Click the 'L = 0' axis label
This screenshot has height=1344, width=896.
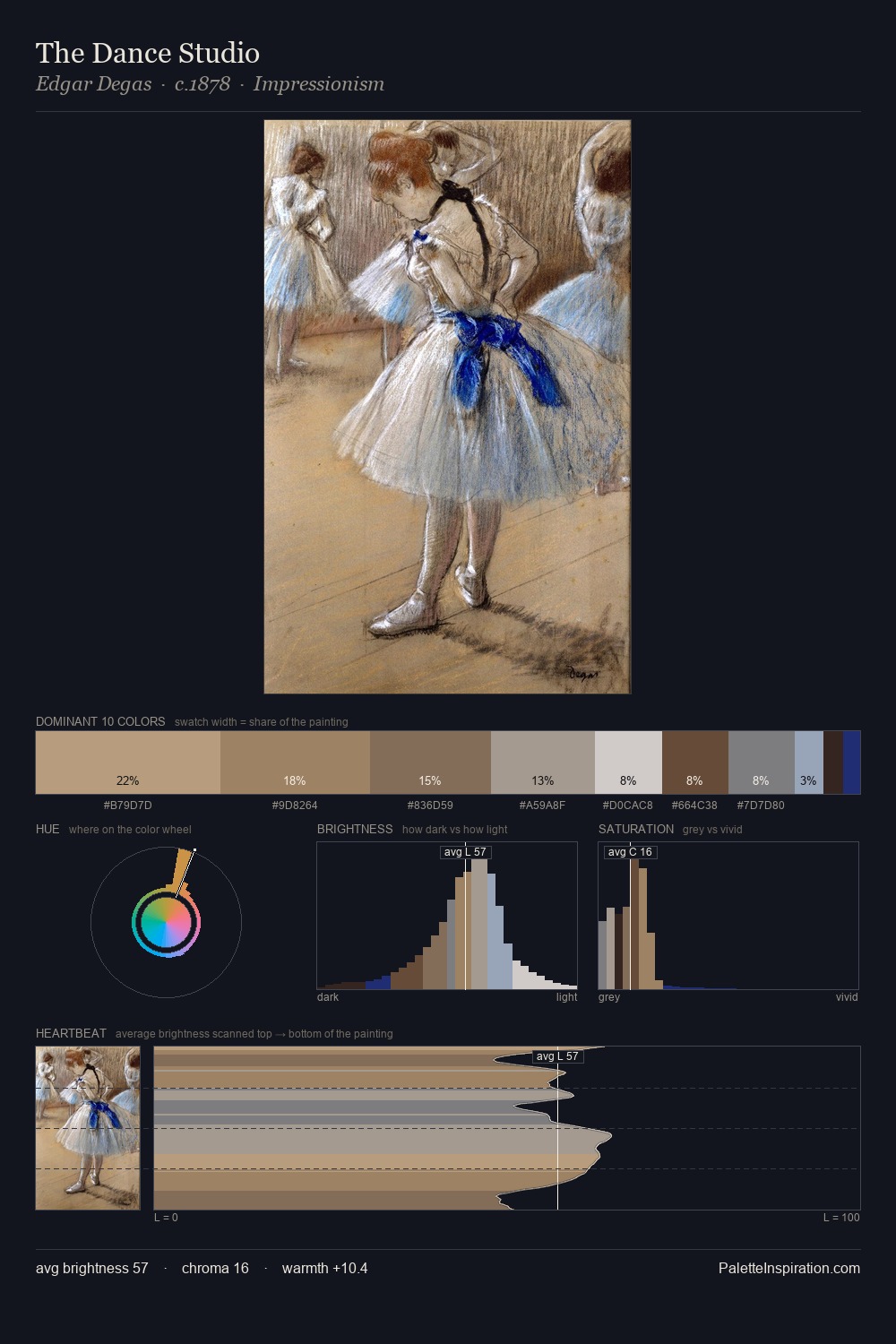pos(166,1218)
